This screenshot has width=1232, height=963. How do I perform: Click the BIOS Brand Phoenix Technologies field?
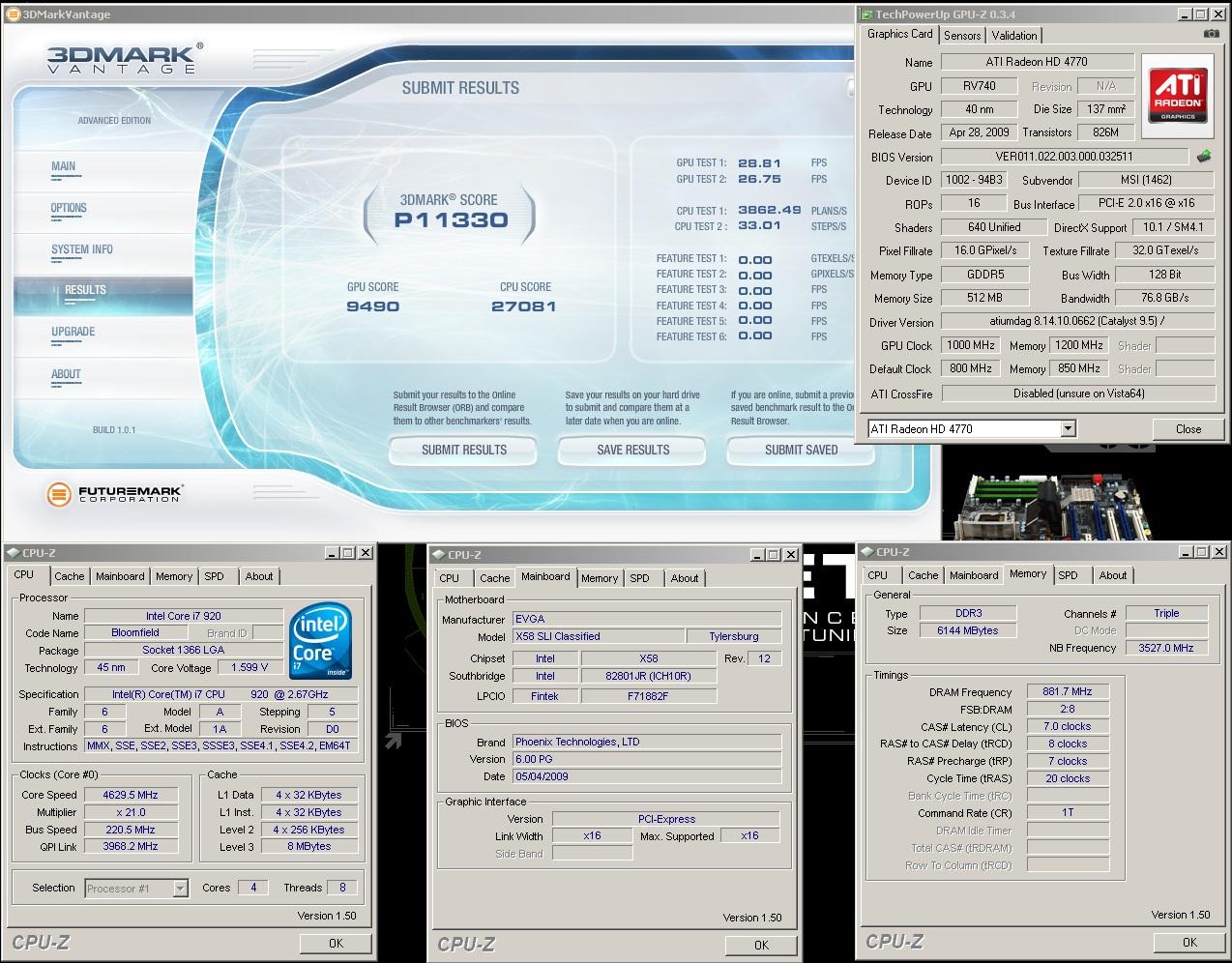[x=646, y=742]
